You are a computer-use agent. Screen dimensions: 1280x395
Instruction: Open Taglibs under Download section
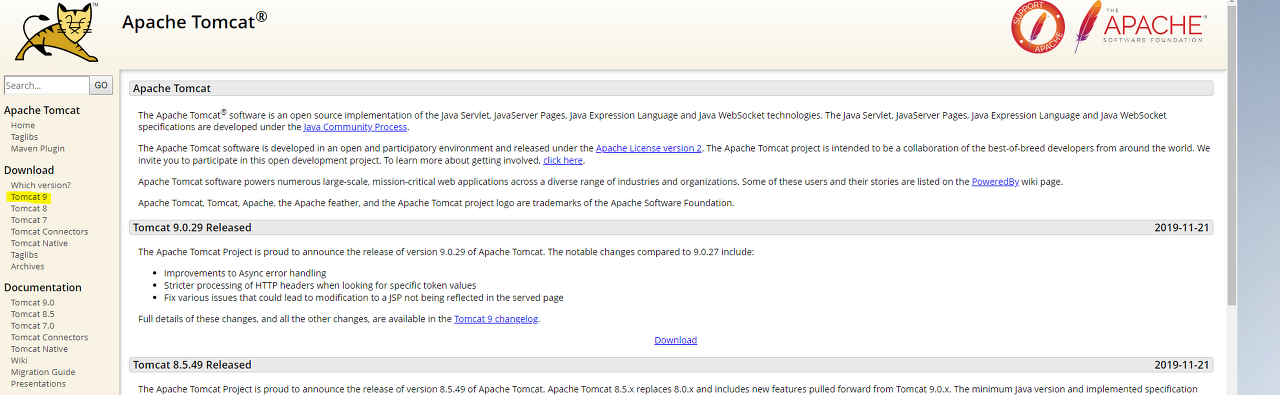(25, 255)
